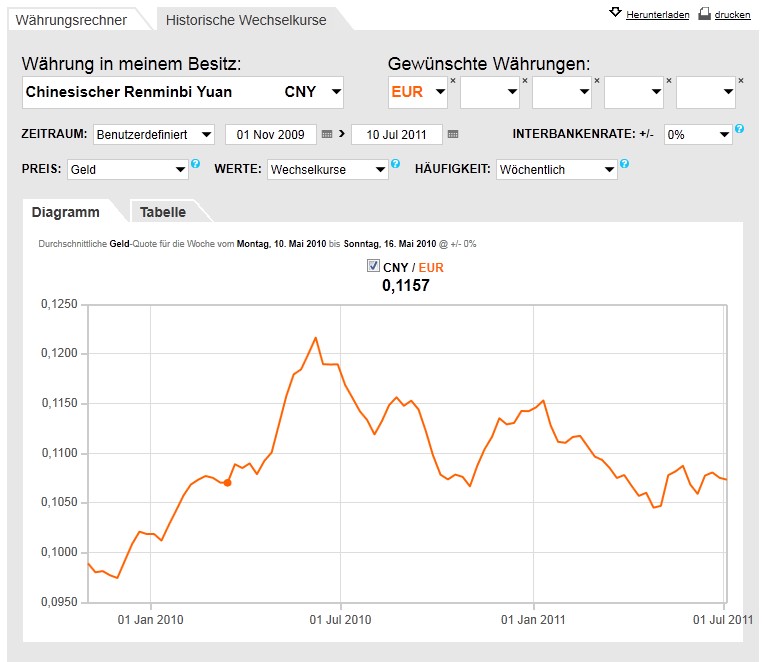This screenshot has height=662, width=762.
Task: Open the start date calendar icon
Action: (x=327, y=134)
